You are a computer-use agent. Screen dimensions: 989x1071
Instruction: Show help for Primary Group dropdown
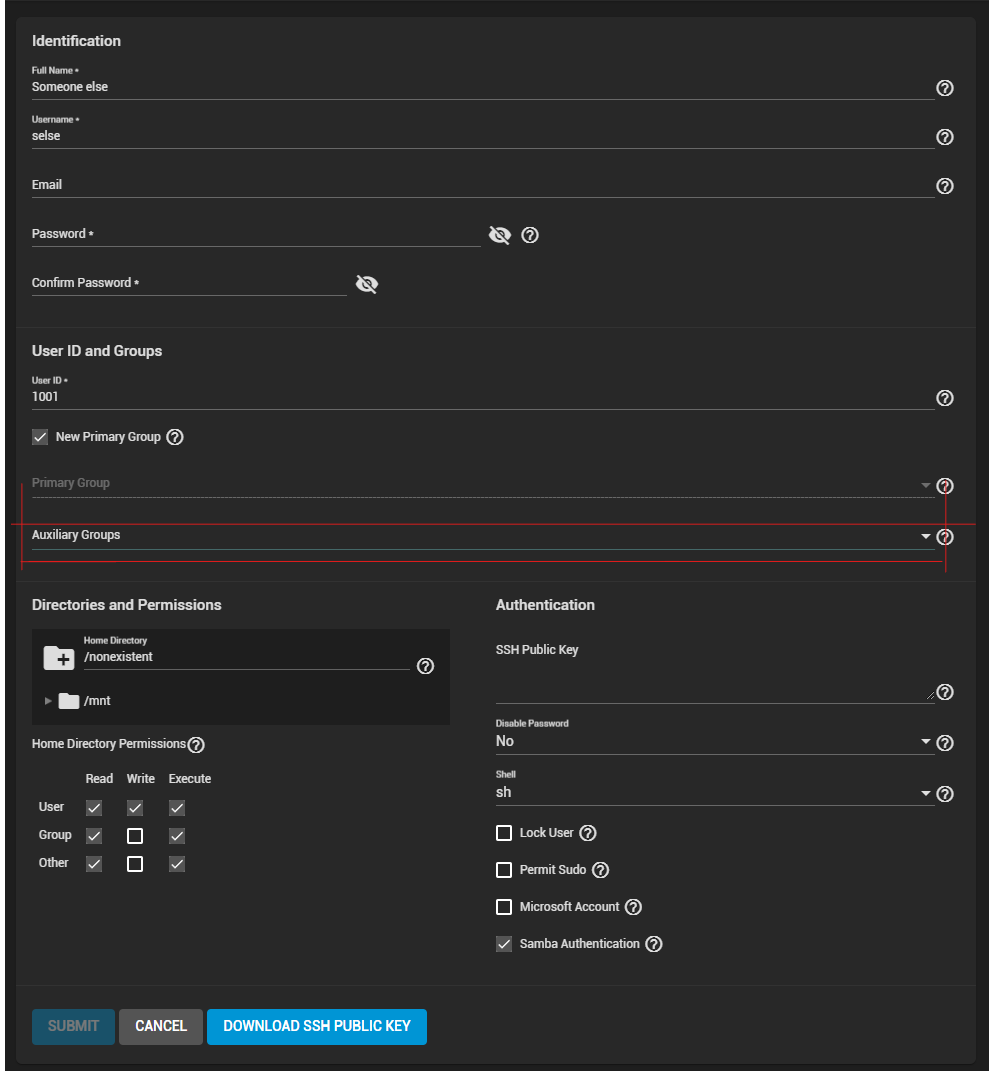[945, 486]
